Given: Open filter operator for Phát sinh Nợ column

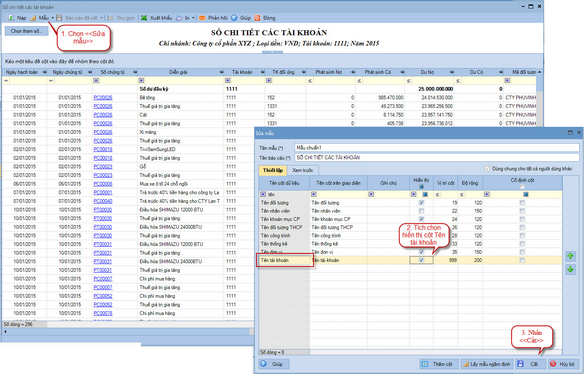Looking at the screenshot, I should pyautogui.click(x=310, y=81).
